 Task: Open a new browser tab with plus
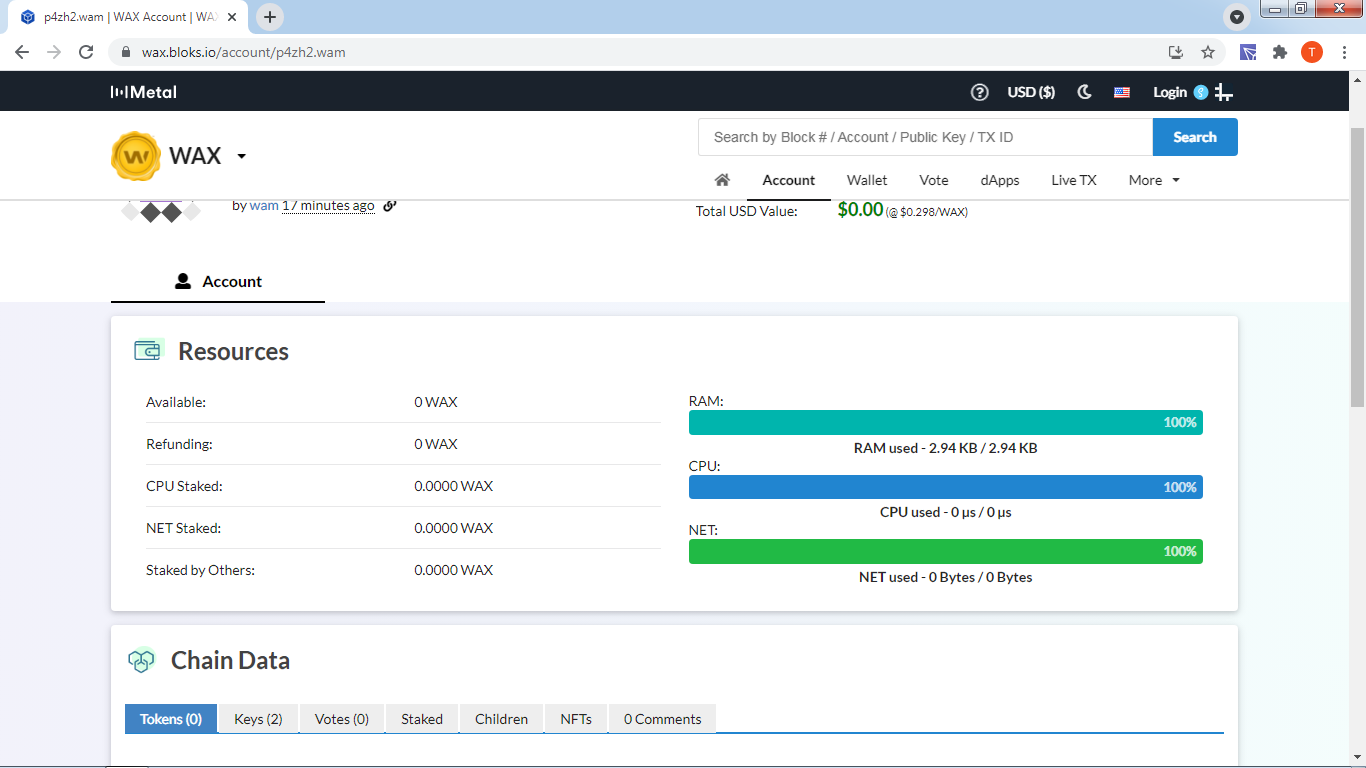pos(270,17)
